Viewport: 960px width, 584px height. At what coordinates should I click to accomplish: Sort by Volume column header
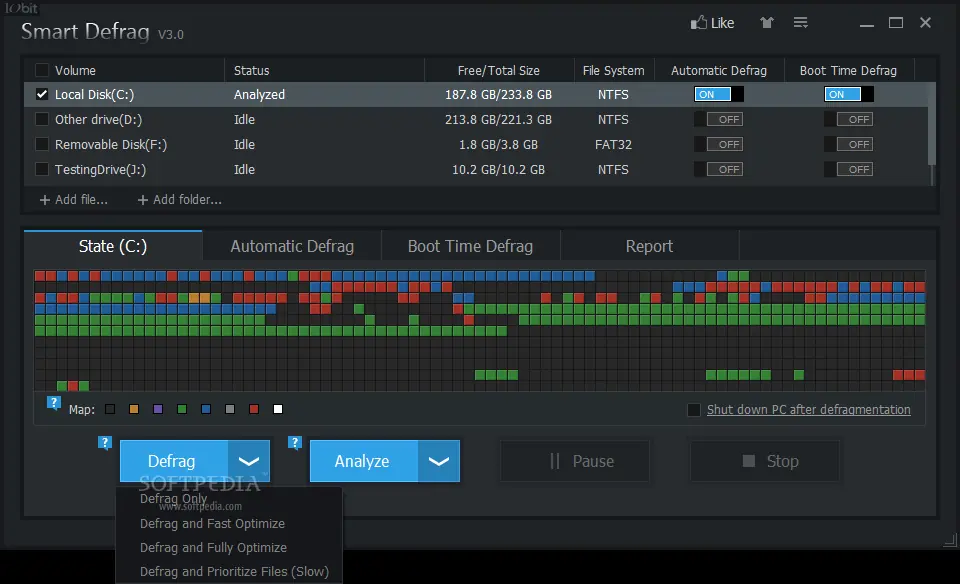pyautogui.click(x=75, y=70)
